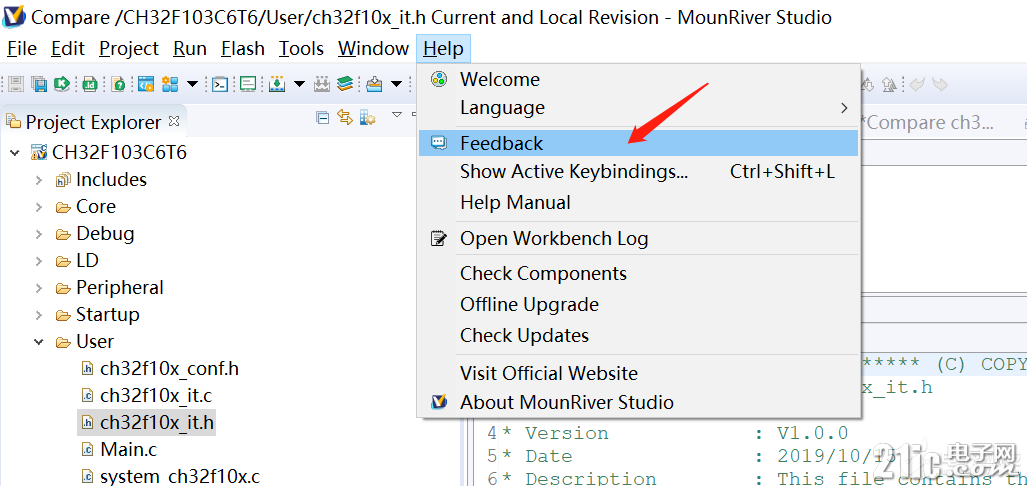The width and height of the screenshot is (1027, 486).
Task: Click the tray with download arrow icon
Action: [374, 84]
